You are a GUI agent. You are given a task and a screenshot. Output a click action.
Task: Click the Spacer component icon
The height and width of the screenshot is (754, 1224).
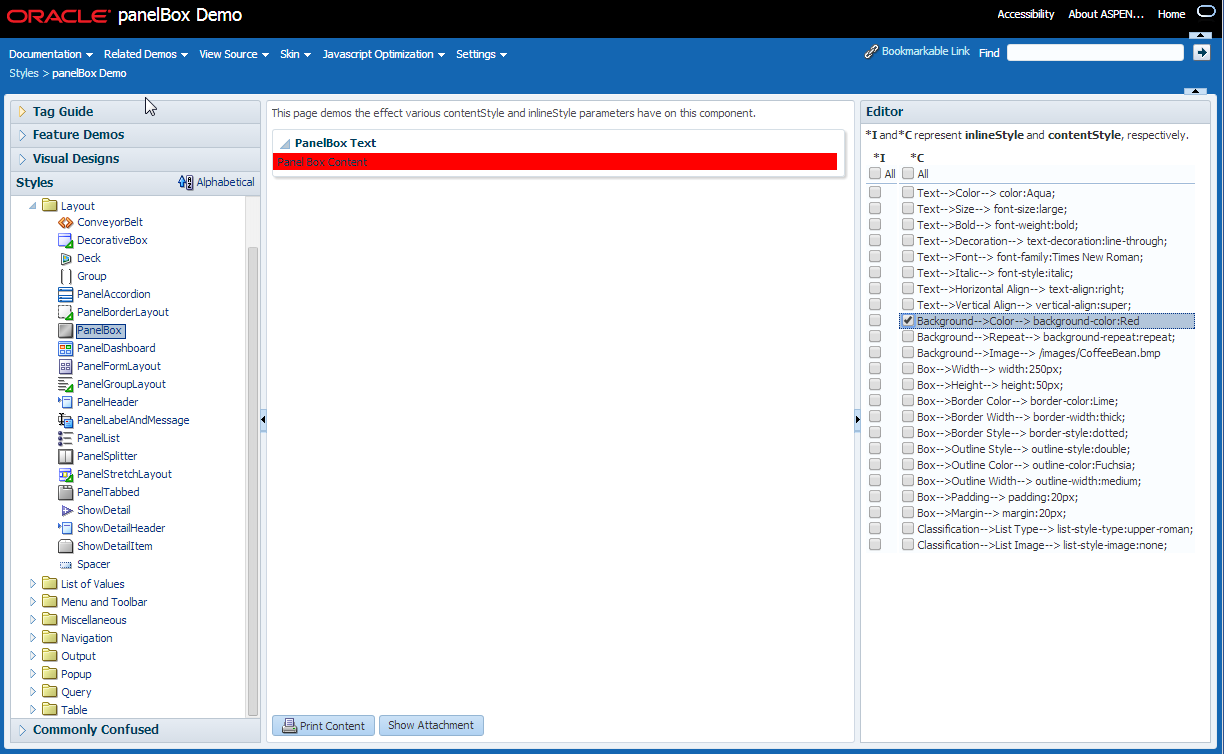pyautogui.click(x=66, y=564)
